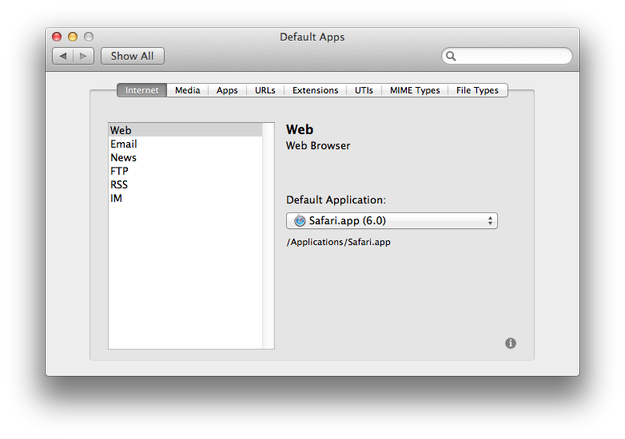Click the magnifying glass search icon
This screenshot has height=439, width=625.
[450, 56]
